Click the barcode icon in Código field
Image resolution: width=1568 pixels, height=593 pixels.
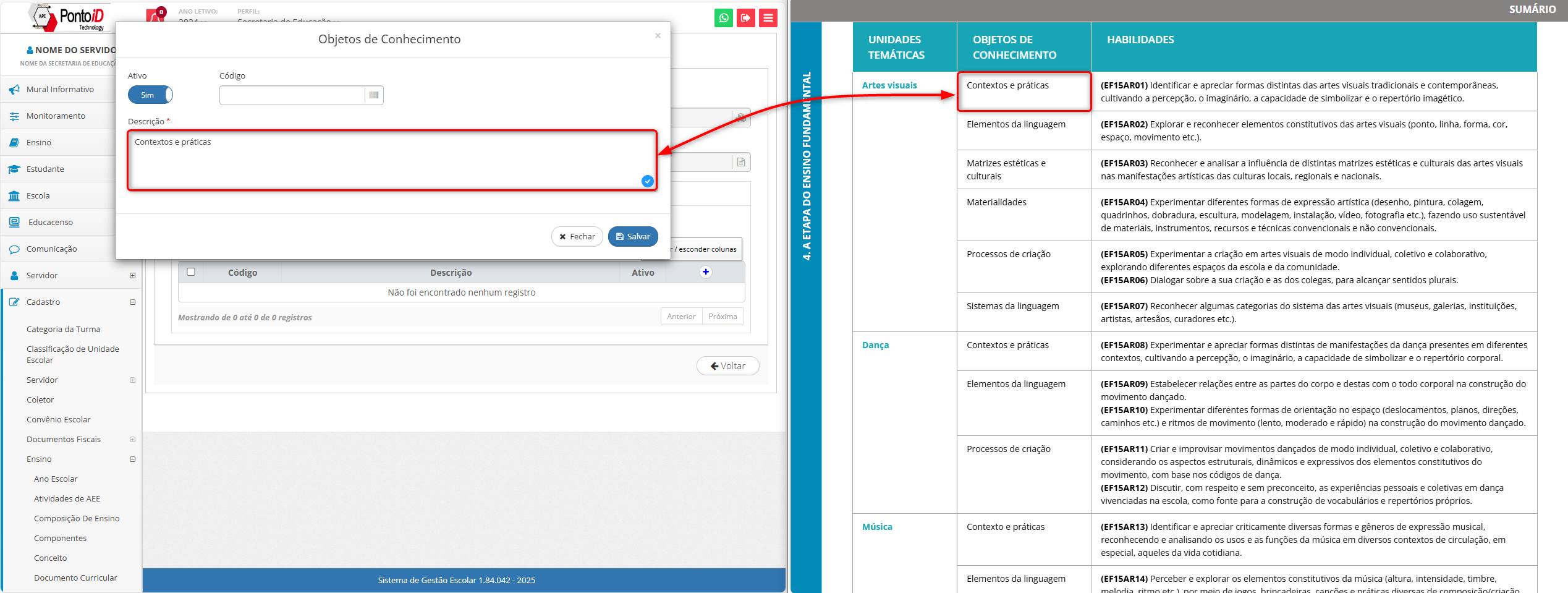(x=374, y=95)
